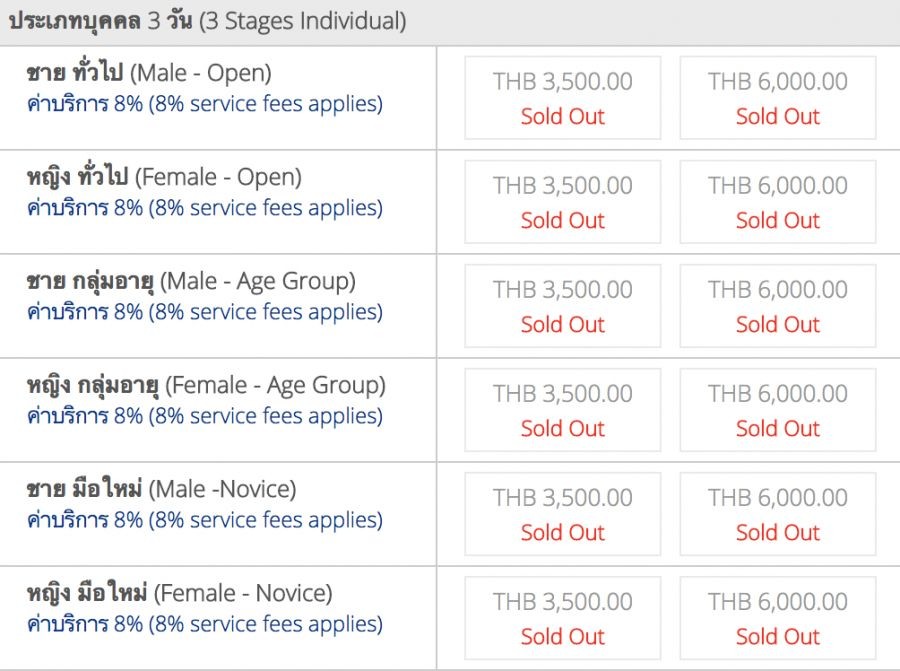Open the Female - Novice category title

180,594
